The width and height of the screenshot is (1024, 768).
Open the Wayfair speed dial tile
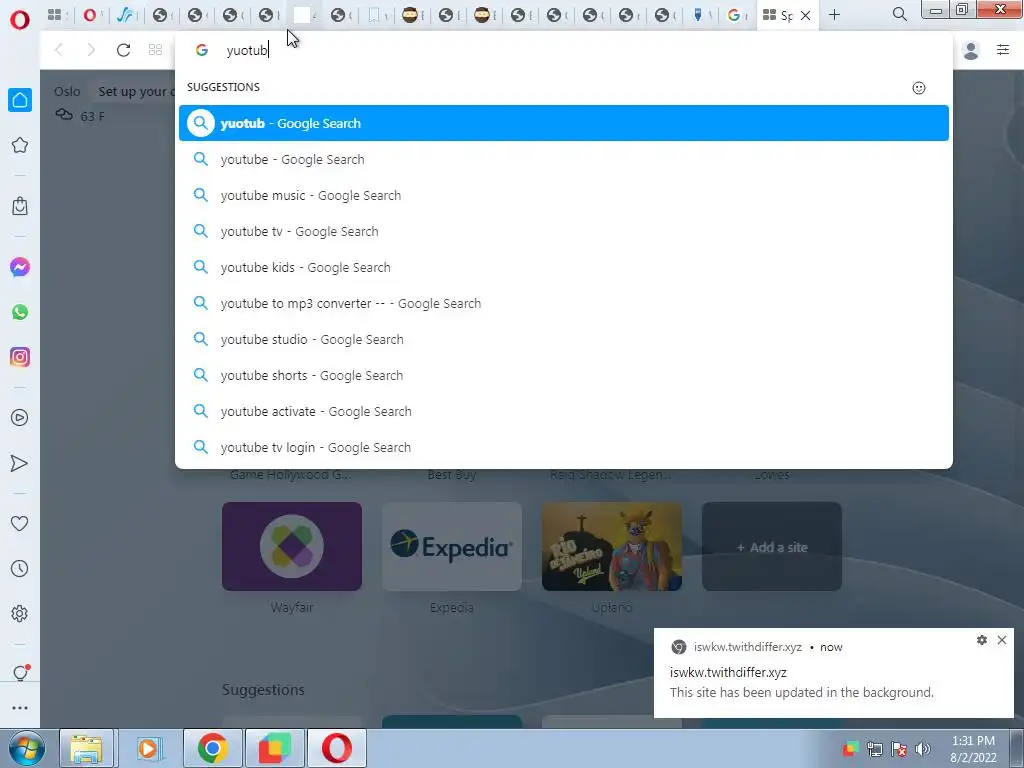click(292, 547)
